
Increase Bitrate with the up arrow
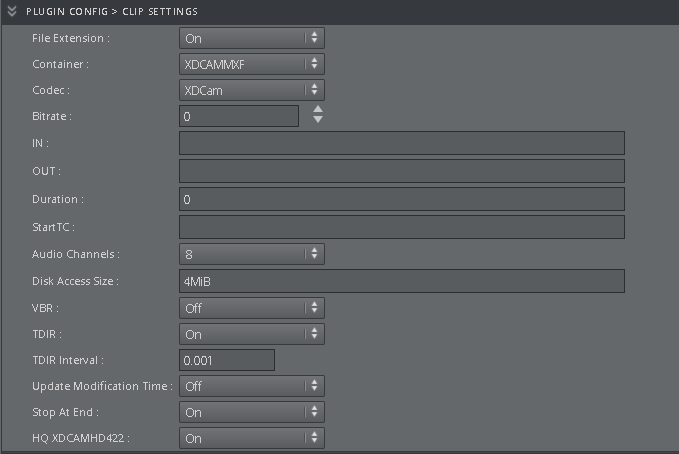[x=318, y=110]
